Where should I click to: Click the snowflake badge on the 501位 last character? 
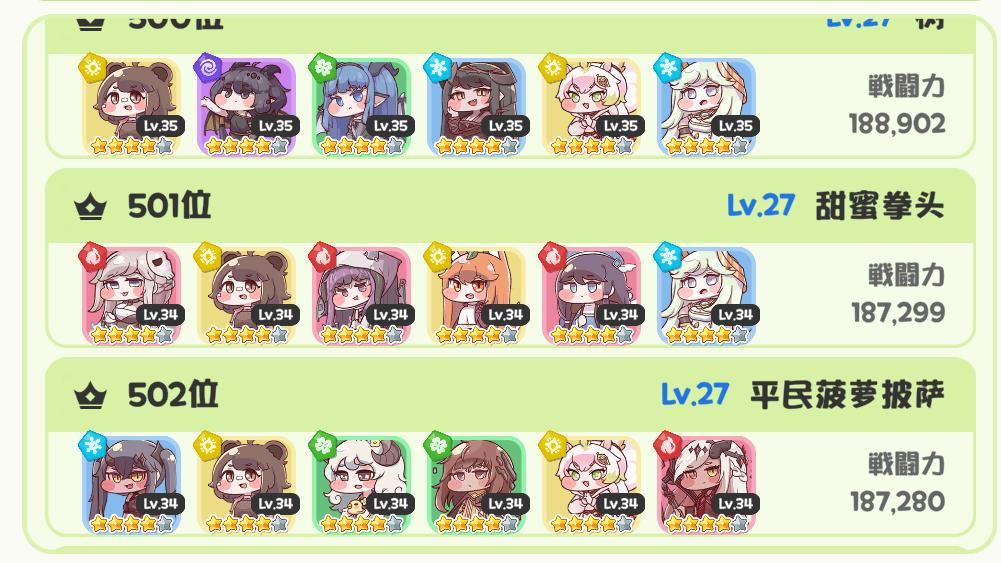(668, 255)
